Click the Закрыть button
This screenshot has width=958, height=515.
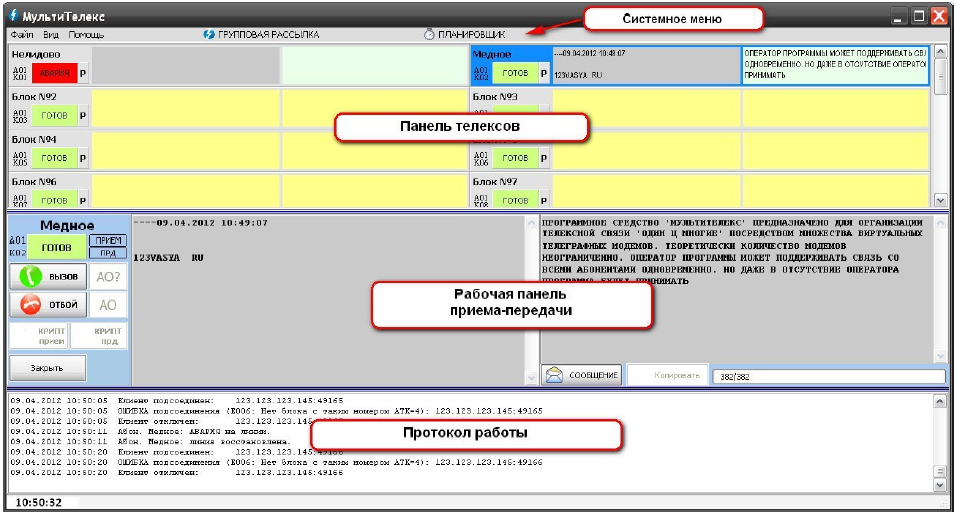click(47, 368)
